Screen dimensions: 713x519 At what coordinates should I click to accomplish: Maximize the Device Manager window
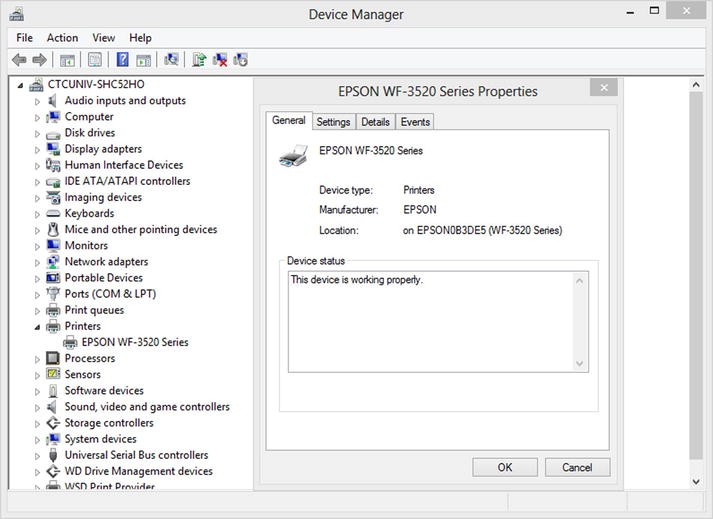tap(654, 10)
